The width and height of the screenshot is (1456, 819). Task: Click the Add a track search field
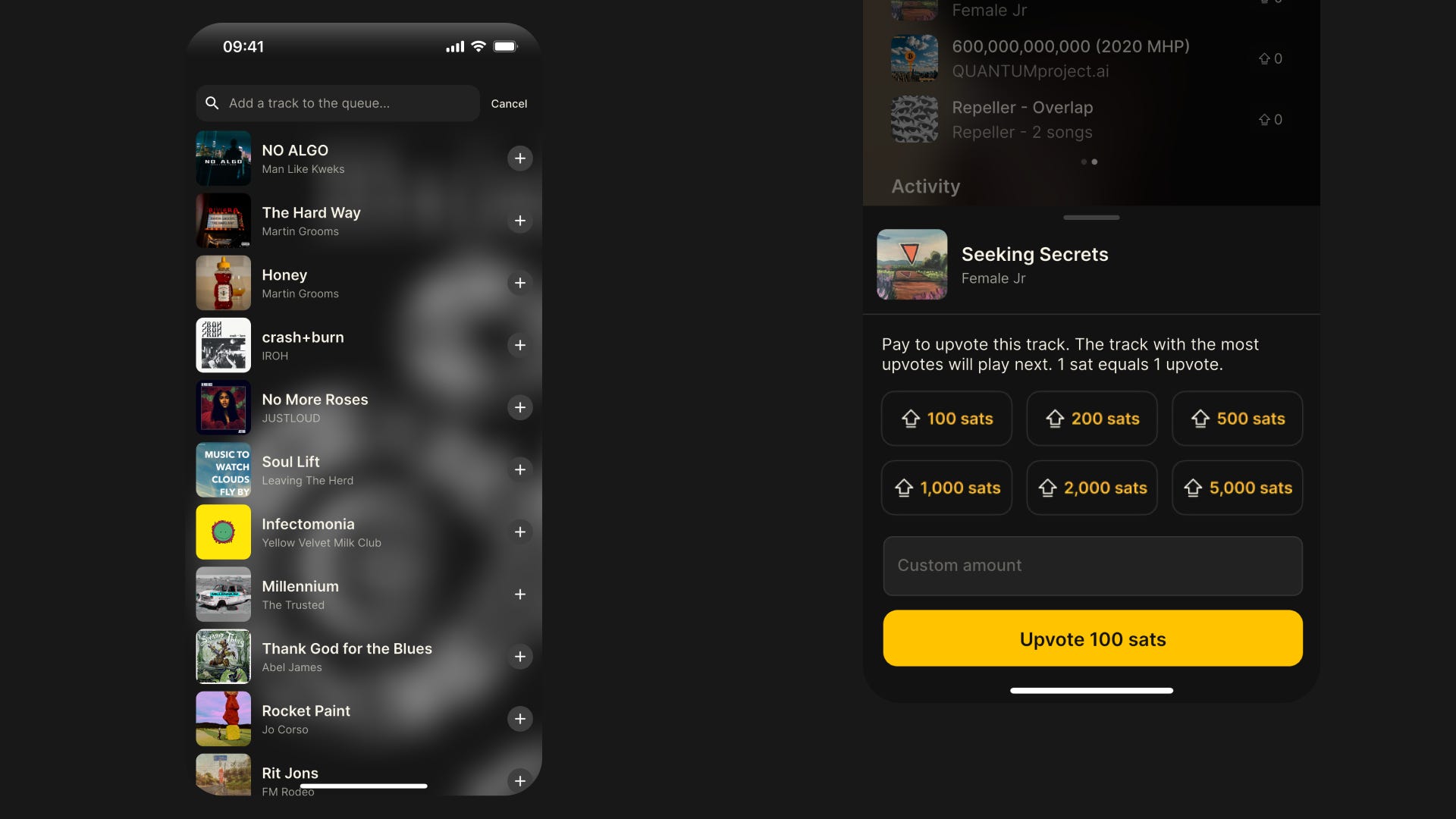337,103
